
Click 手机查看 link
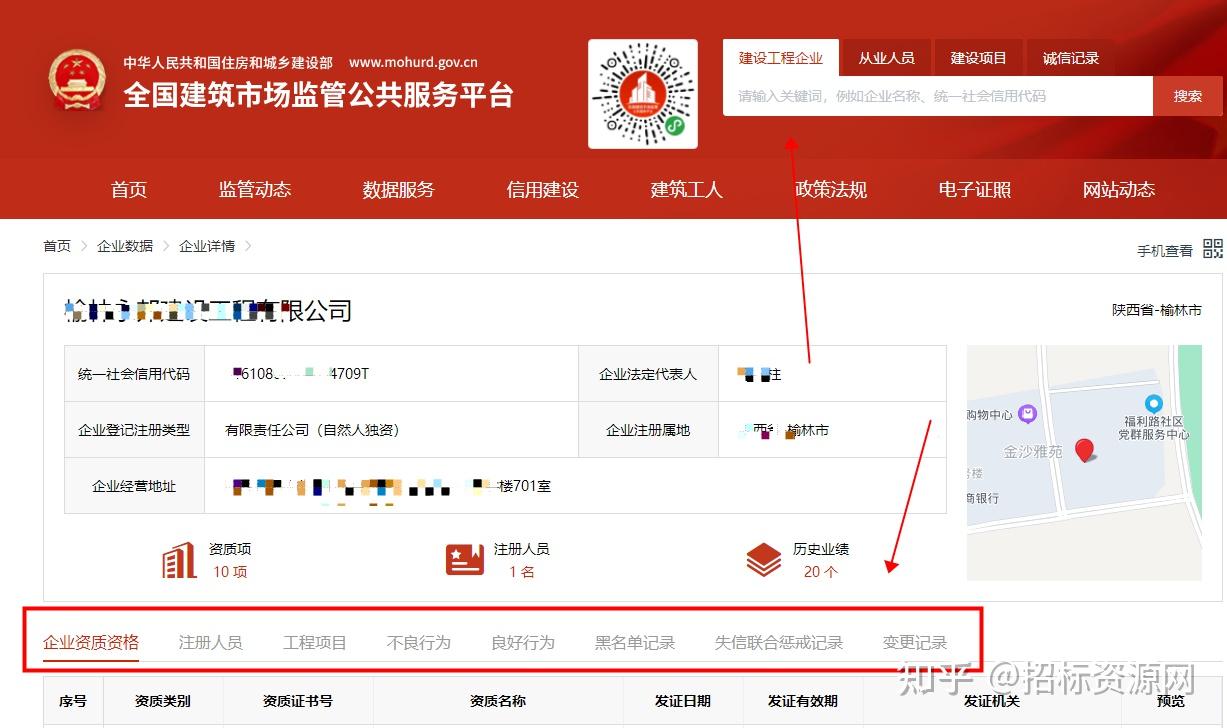[x=1165, y=251]
